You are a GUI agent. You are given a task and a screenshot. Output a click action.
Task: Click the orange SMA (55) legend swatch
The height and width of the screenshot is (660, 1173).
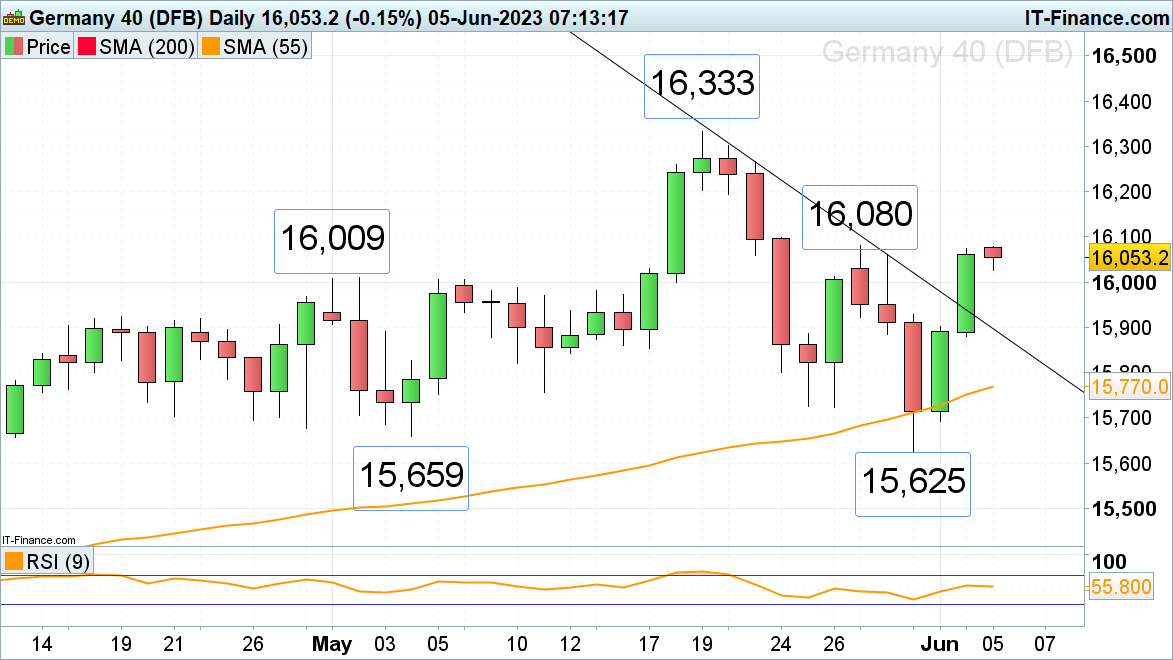pos(211,46)
